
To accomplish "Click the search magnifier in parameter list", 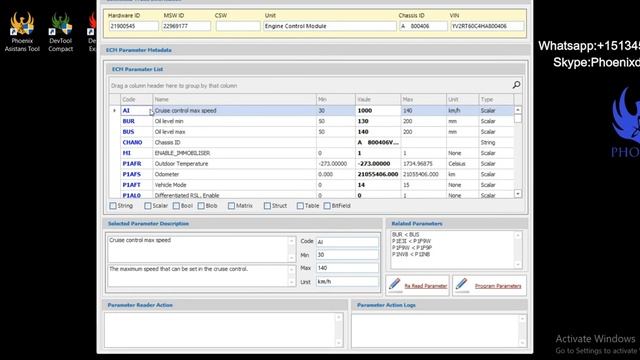I will click(516, 85).
